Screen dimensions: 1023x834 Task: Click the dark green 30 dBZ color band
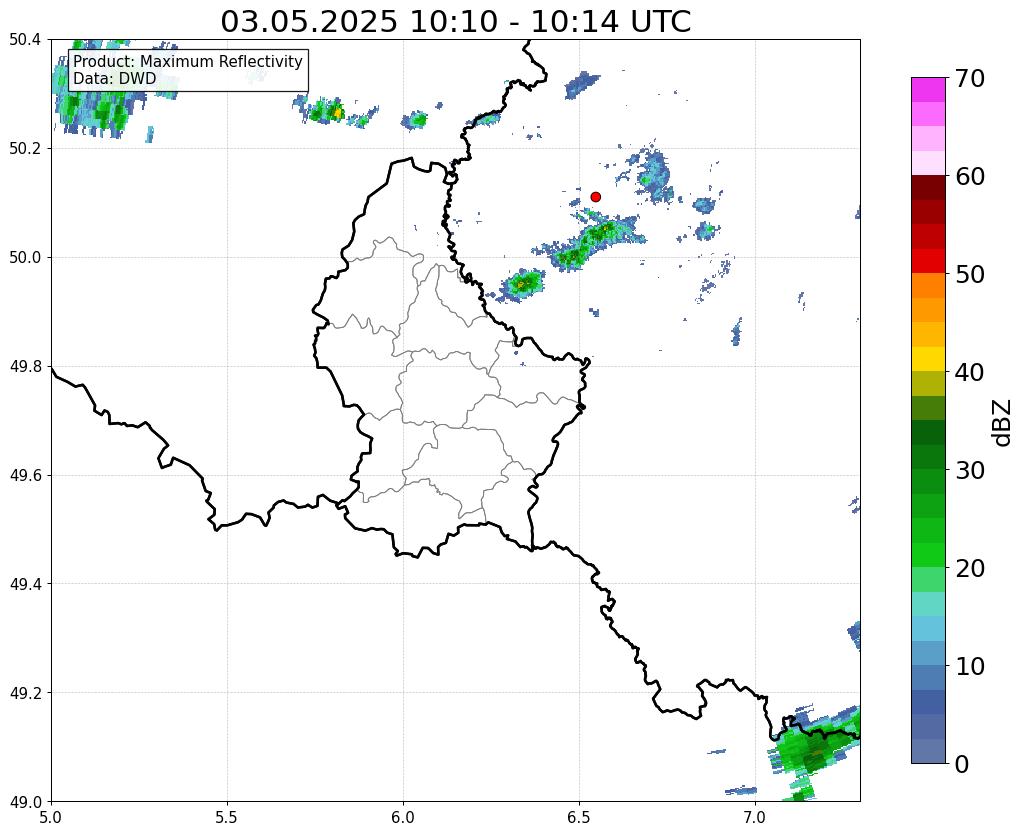pos(928,457)
